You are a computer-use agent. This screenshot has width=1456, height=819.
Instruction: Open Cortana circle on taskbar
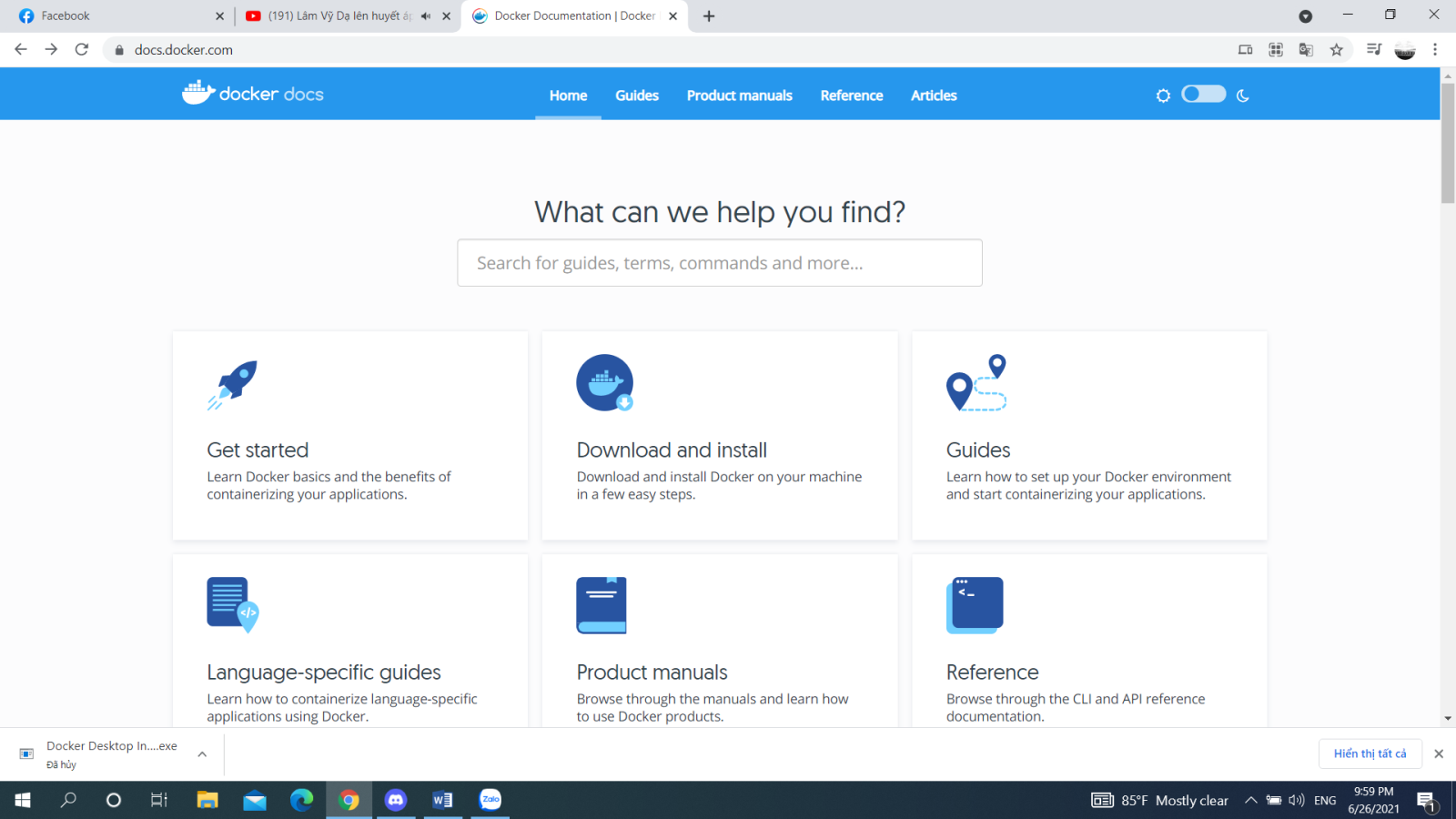click(x=114, y=800)
